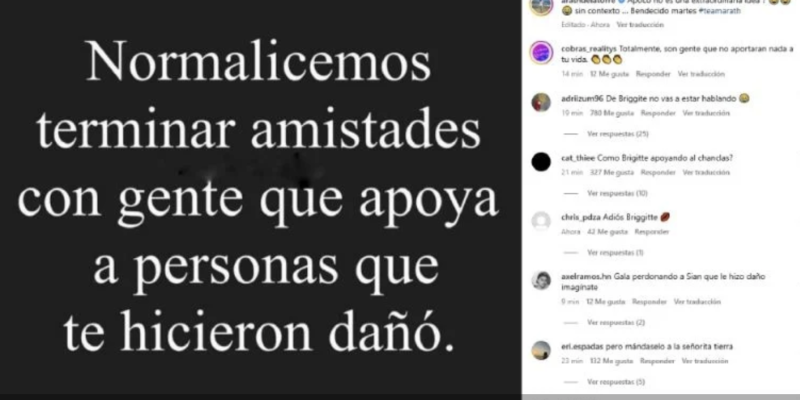Translate the post caption
The height and width of the screenshot is (400, 800).
coord(640,24)
